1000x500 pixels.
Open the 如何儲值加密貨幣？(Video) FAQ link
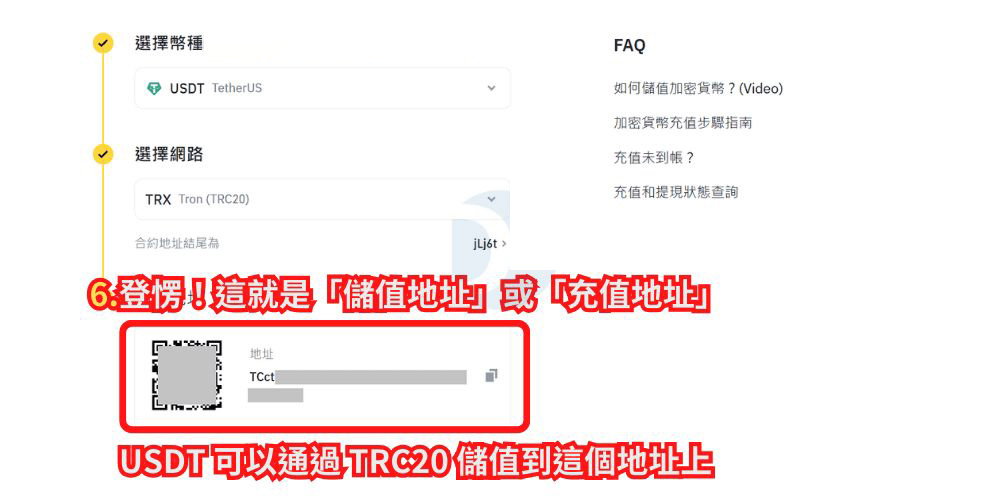pos(698,89)
